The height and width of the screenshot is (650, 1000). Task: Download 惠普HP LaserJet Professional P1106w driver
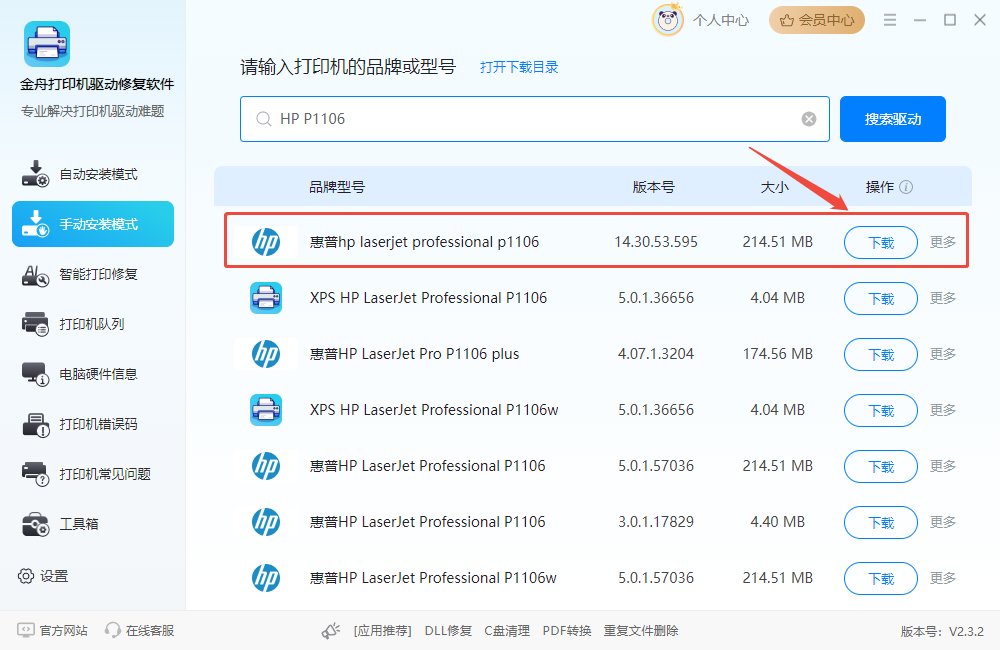(881, 578)
